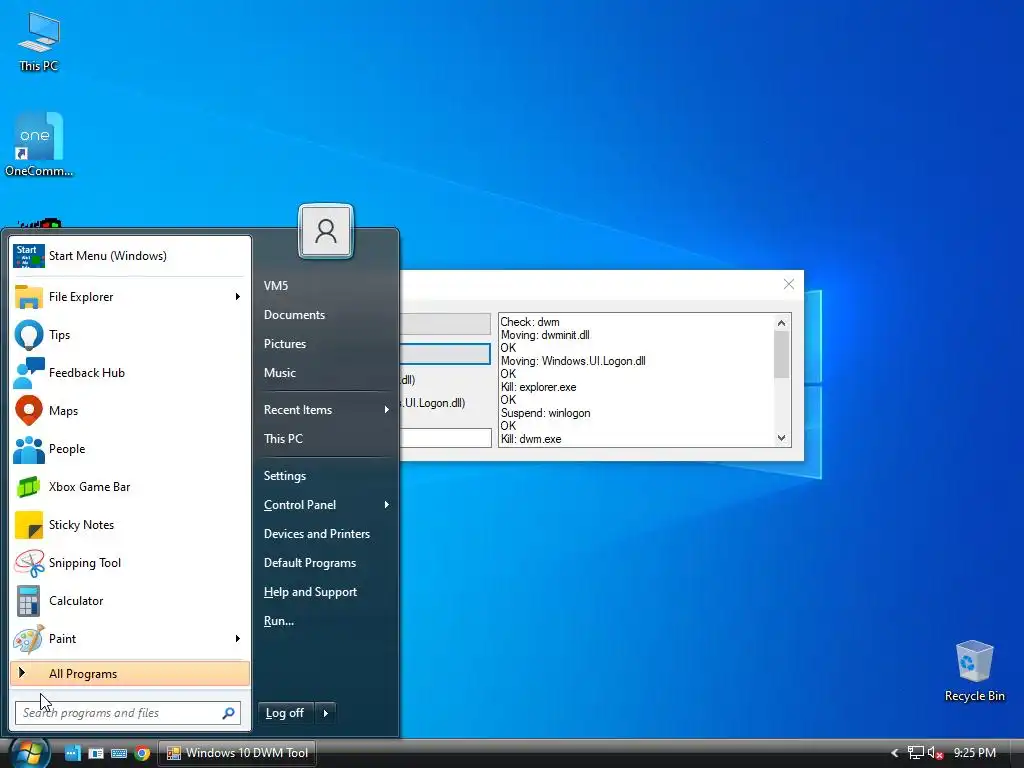Open Chrome from taskbar

click(x=142, y=753)
